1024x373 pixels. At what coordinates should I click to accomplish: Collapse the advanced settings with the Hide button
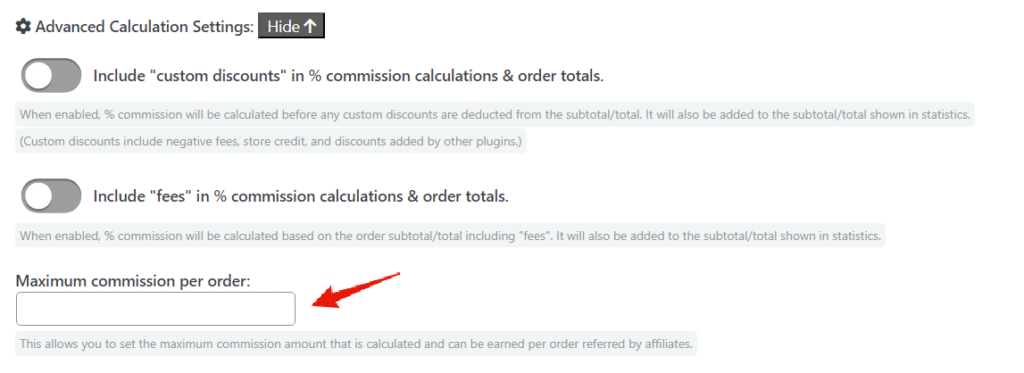tap(292, 27)
